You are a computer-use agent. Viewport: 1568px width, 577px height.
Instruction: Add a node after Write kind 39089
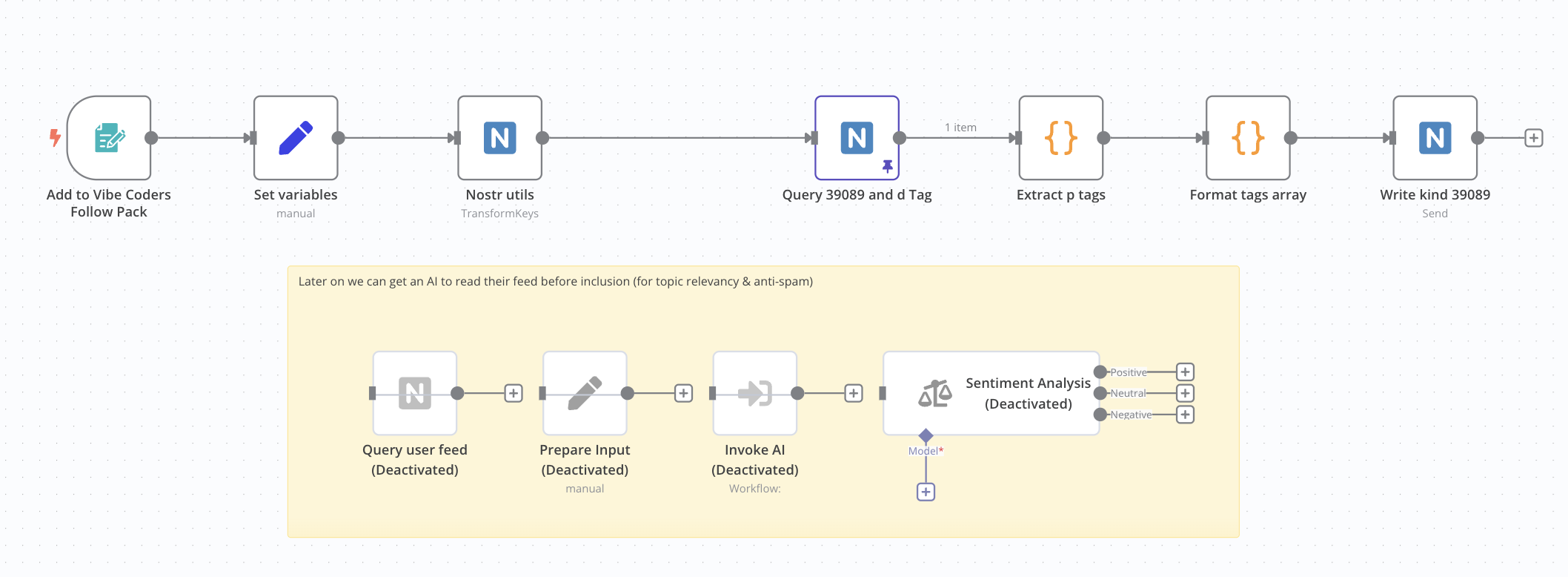pos(1533,138)
